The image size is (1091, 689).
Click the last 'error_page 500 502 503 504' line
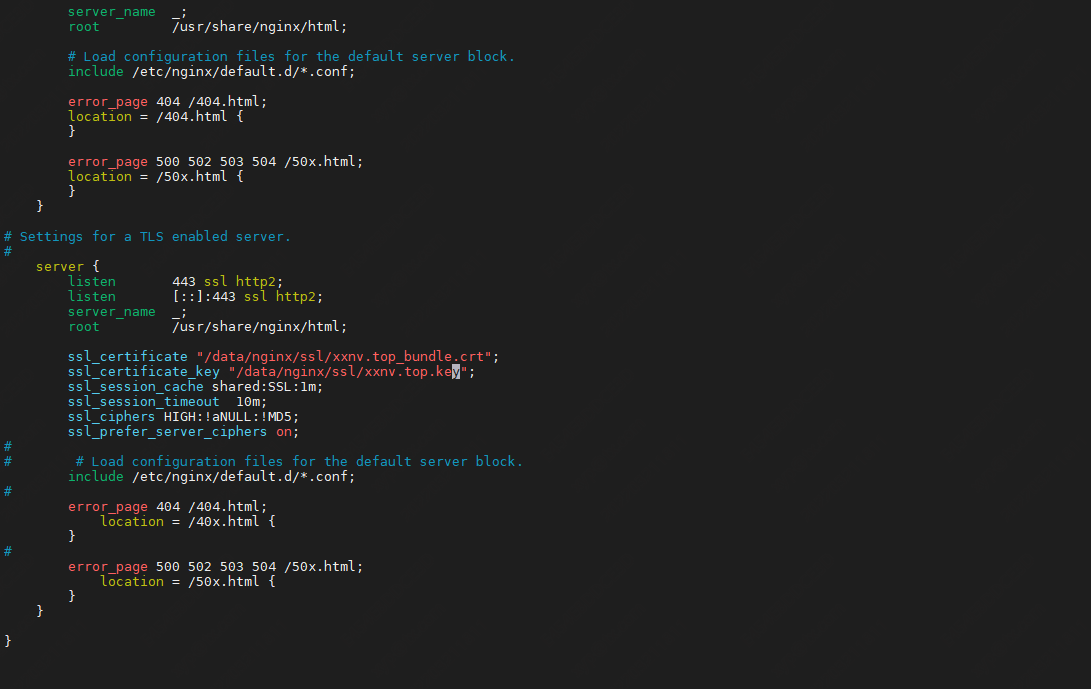[x=216, y=567]
